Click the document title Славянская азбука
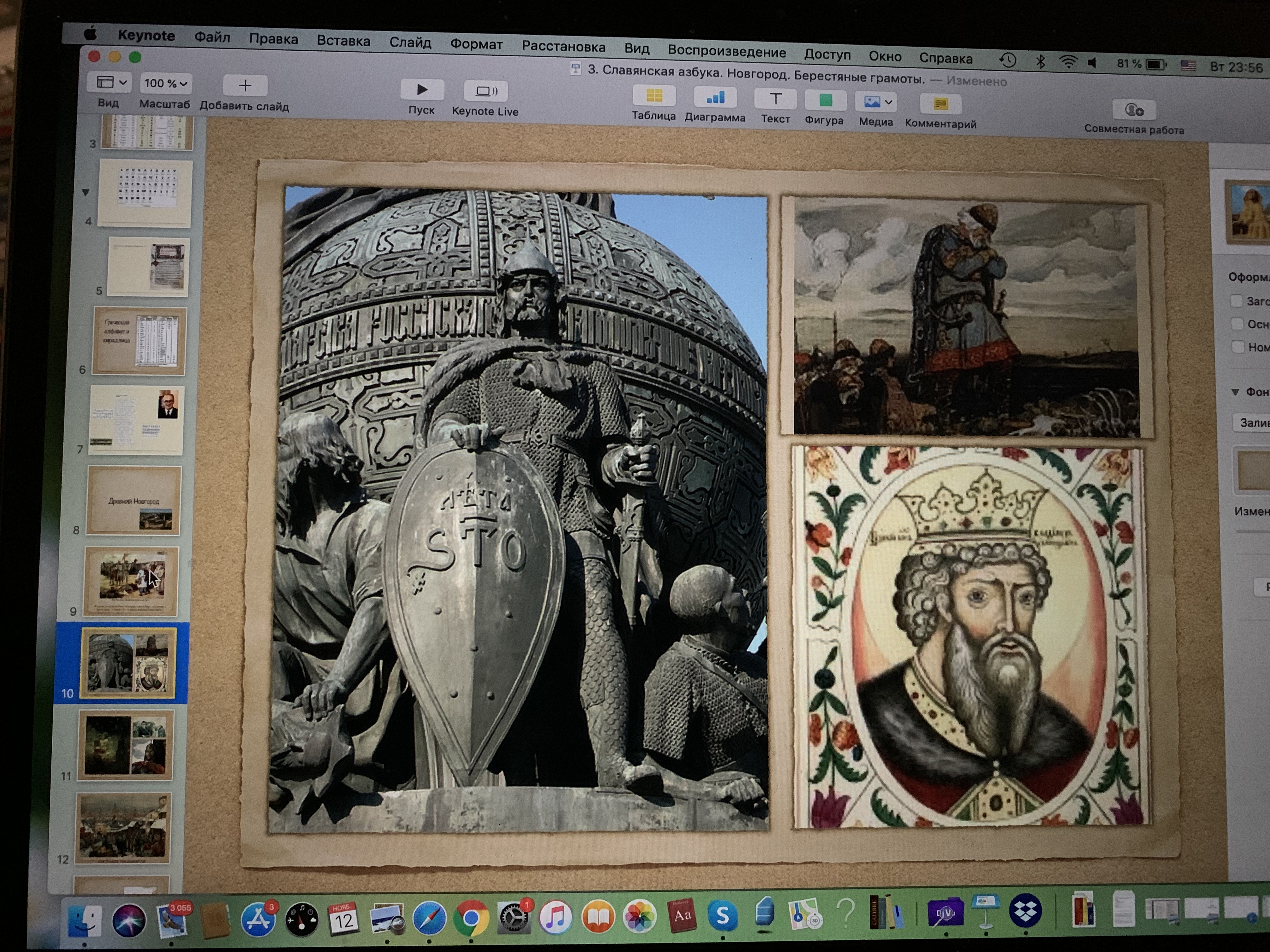Screen dimensions: 1270x952 (x=756, y=75)
